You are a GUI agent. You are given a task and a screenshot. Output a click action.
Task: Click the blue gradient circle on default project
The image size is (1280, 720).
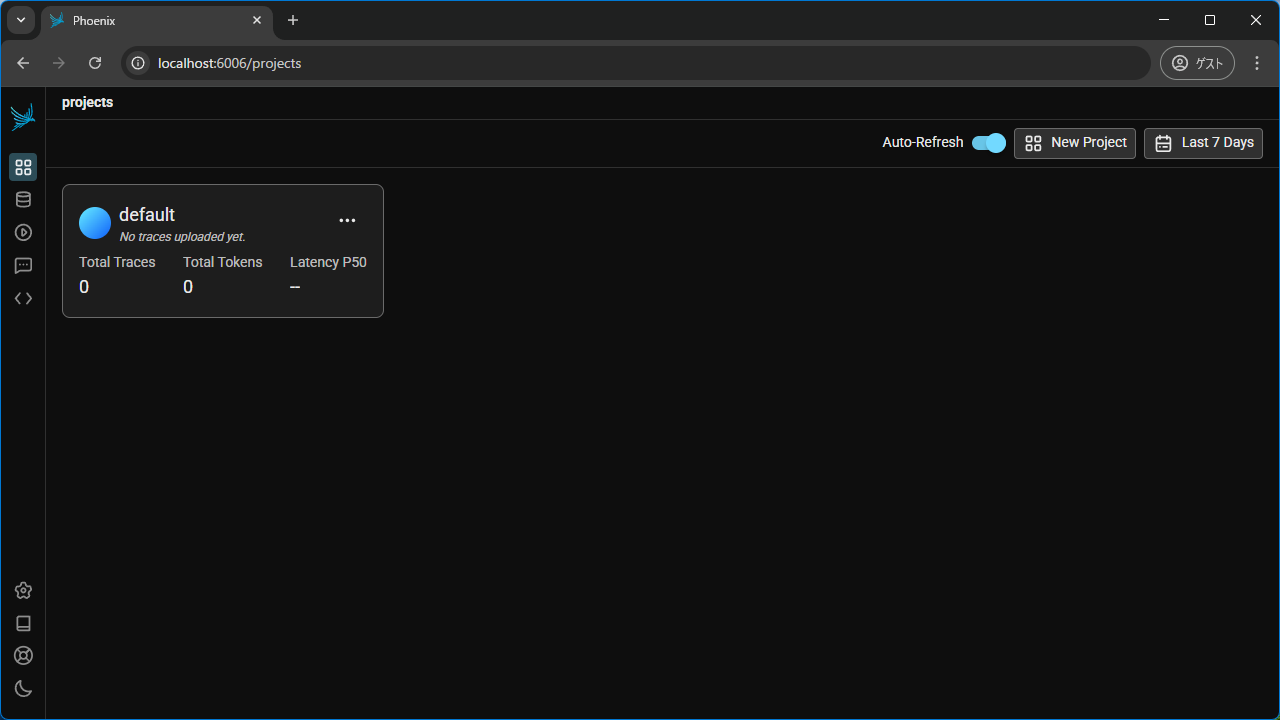pos(95,223)
